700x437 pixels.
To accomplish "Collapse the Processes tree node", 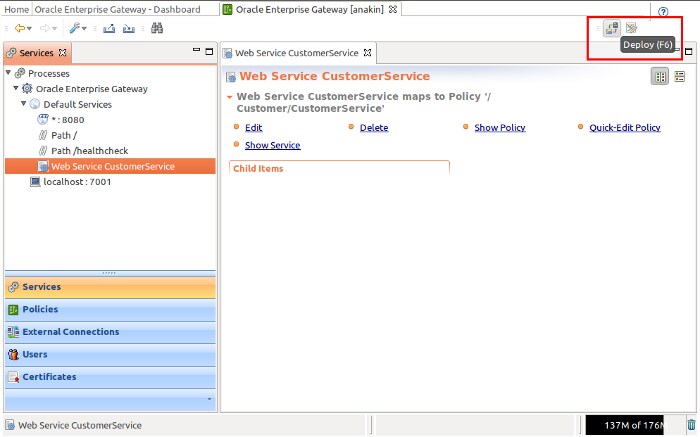I will pyautogui.click(x=8, y=72).
